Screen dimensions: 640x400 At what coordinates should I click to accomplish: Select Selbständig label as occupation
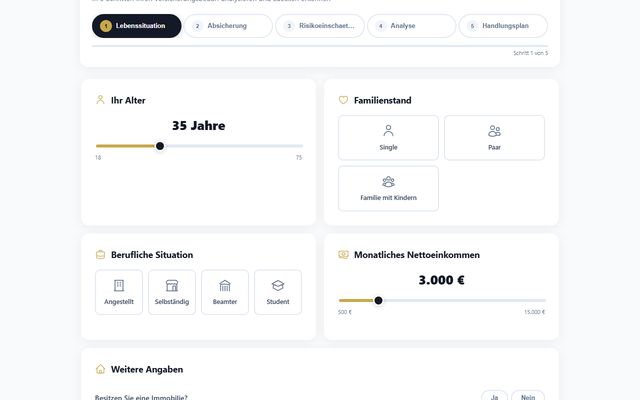pos(172,302)
